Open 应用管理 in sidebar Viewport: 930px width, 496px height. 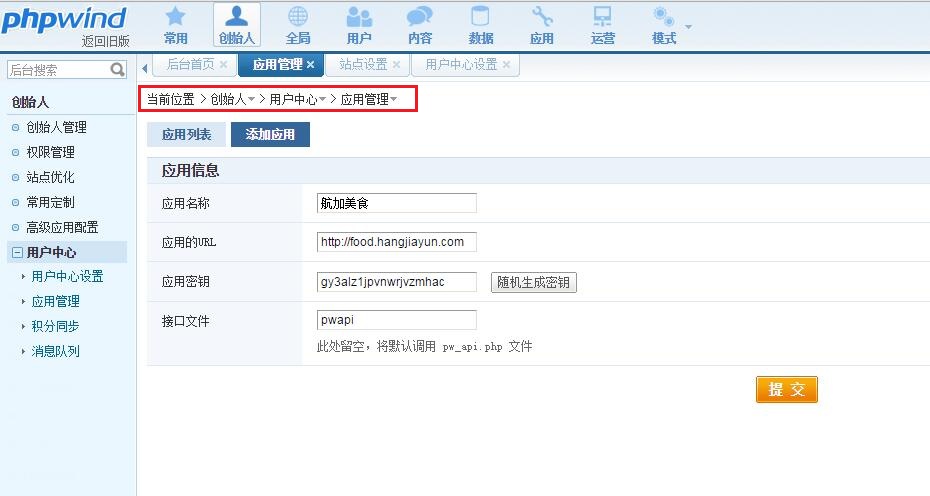[55, 301]
